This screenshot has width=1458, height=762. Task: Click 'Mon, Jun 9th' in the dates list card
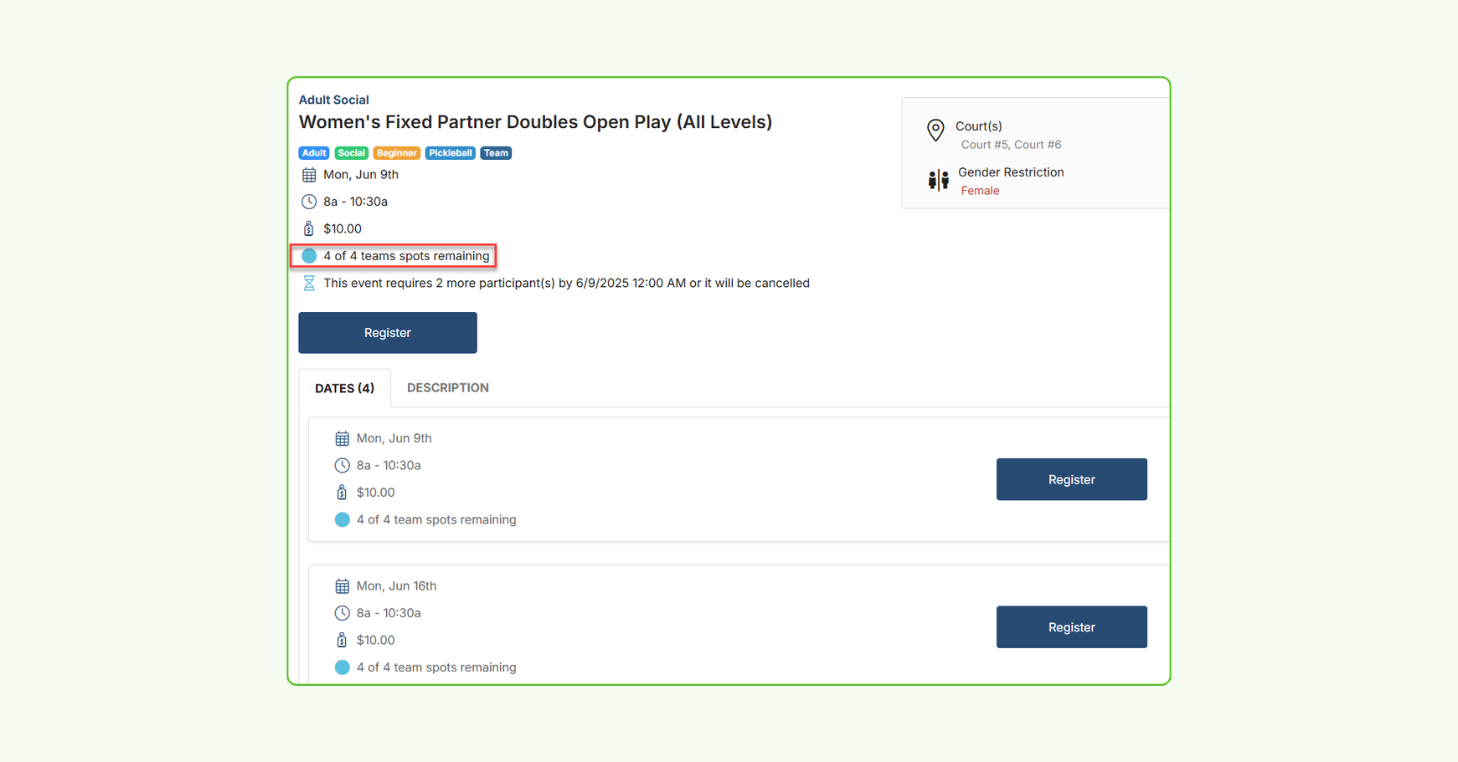(x=394, y=438)
